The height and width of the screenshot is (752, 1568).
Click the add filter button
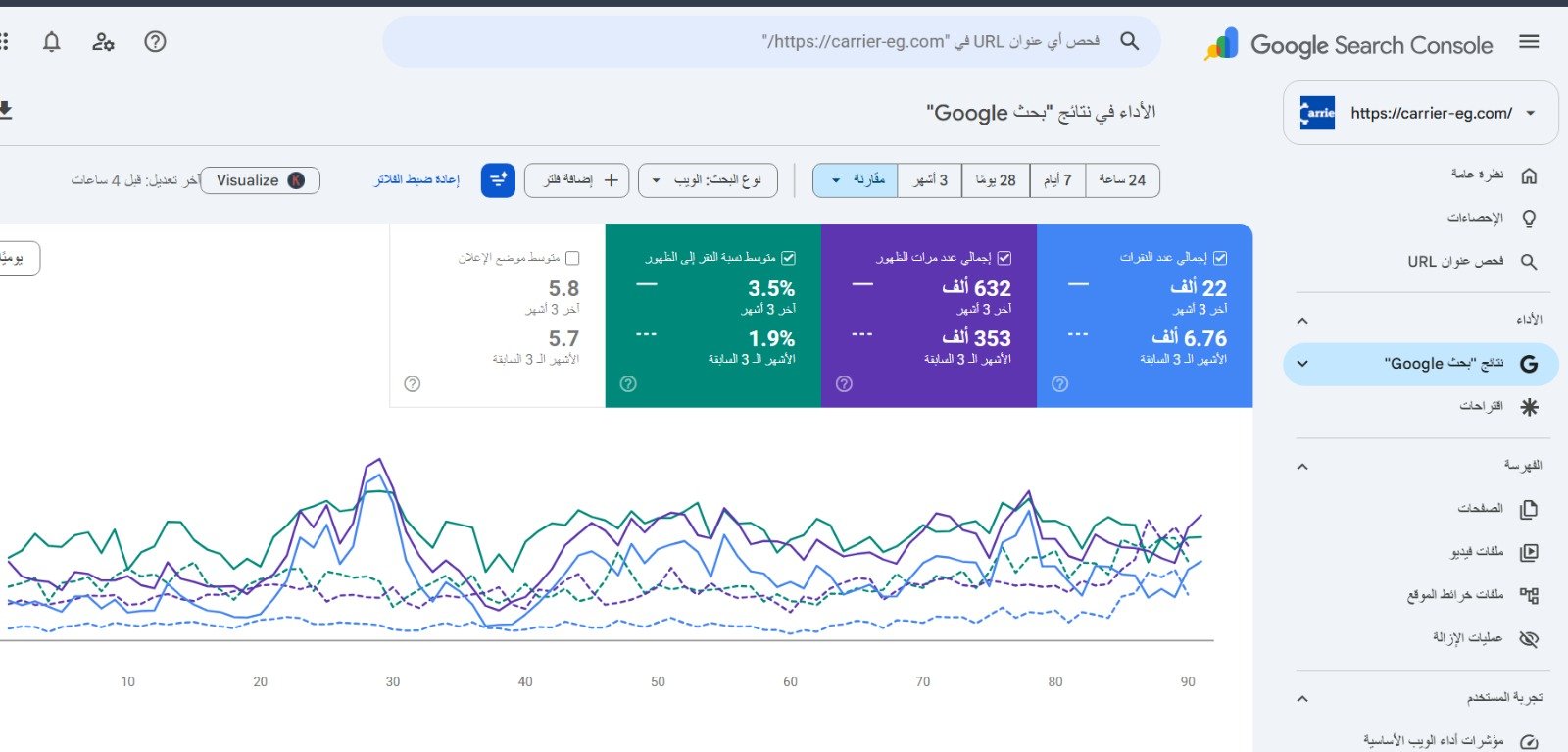[x=576, y=180]
